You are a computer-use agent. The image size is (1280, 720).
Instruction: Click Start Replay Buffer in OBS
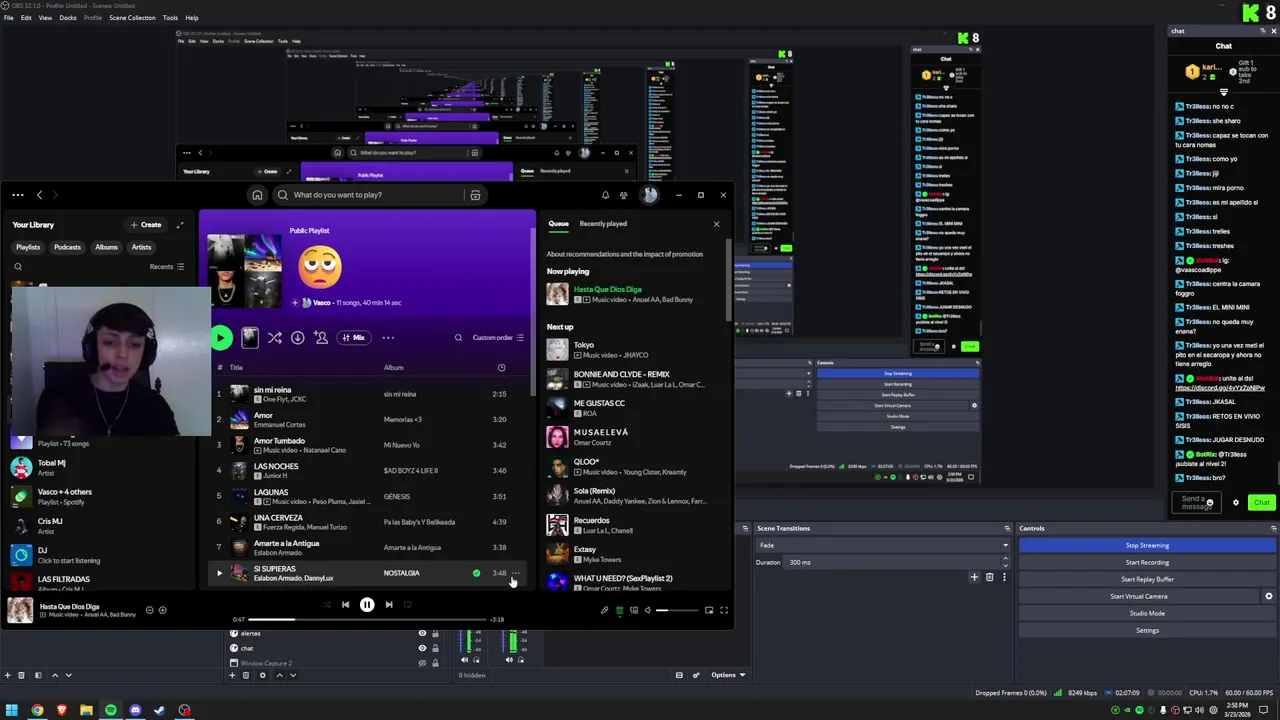(x=1147, y=579)
